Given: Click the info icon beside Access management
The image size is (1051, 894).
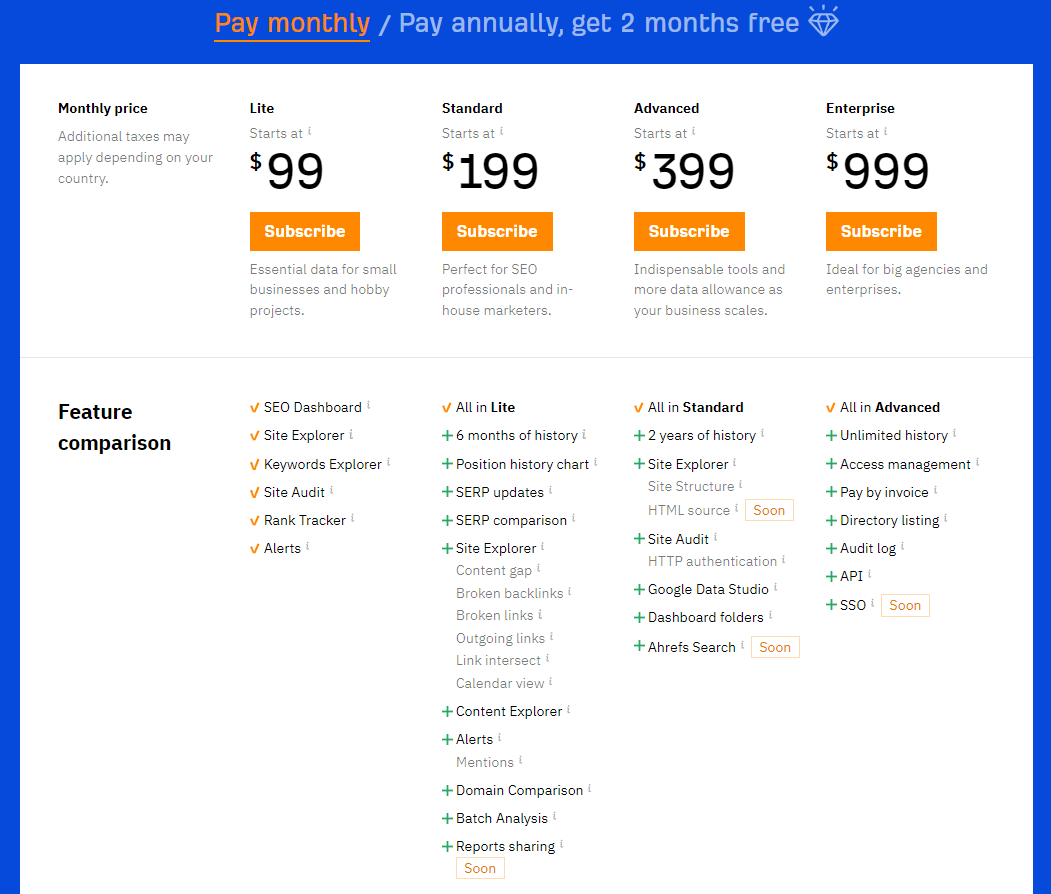Looking at the screenshot, I should (x=977, y=462).
